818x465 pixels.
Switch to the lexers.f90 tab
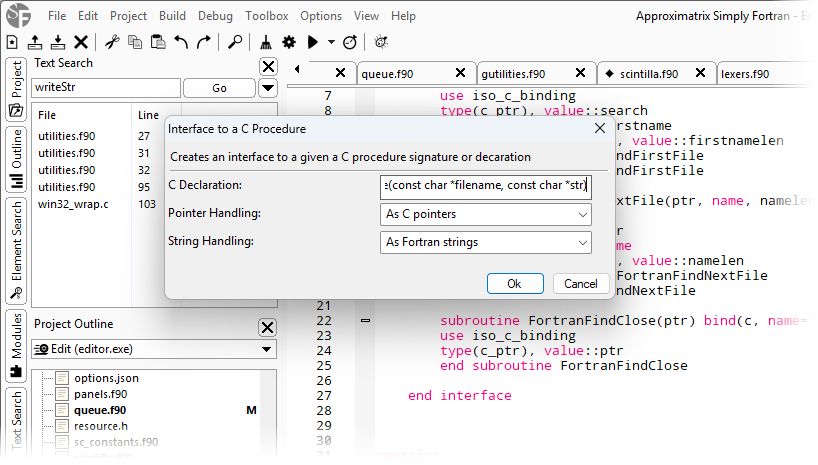pos(745,74)
